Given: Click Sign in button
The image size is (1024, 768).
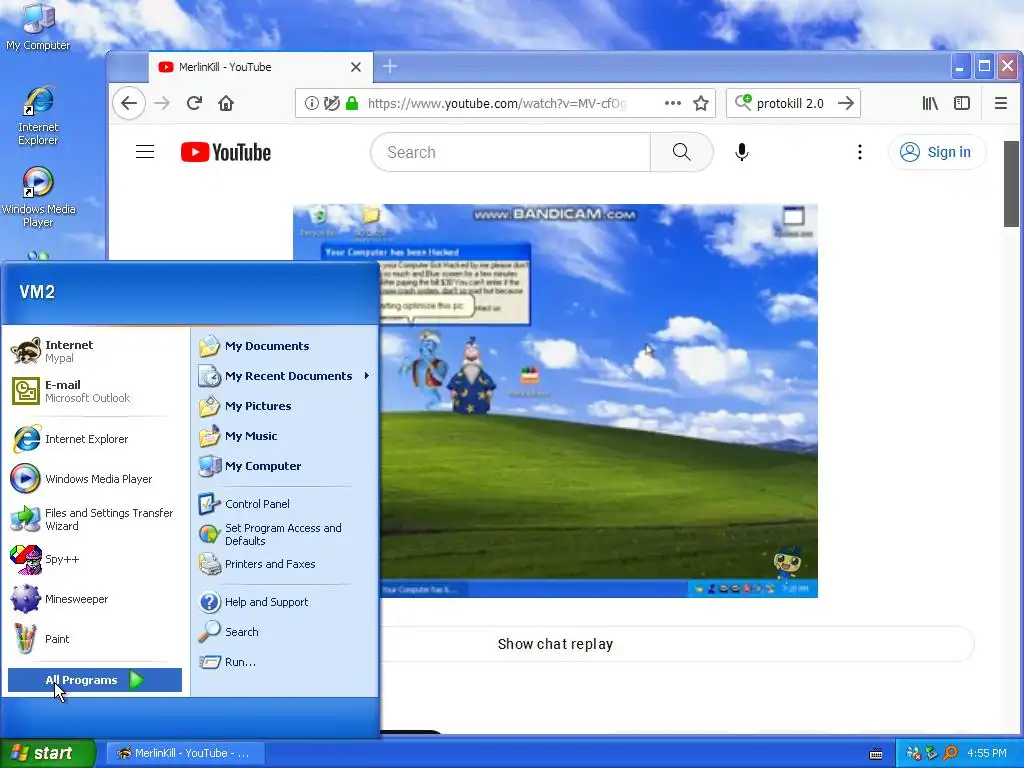Looking at the screenshot, I should tap(936, 152).
